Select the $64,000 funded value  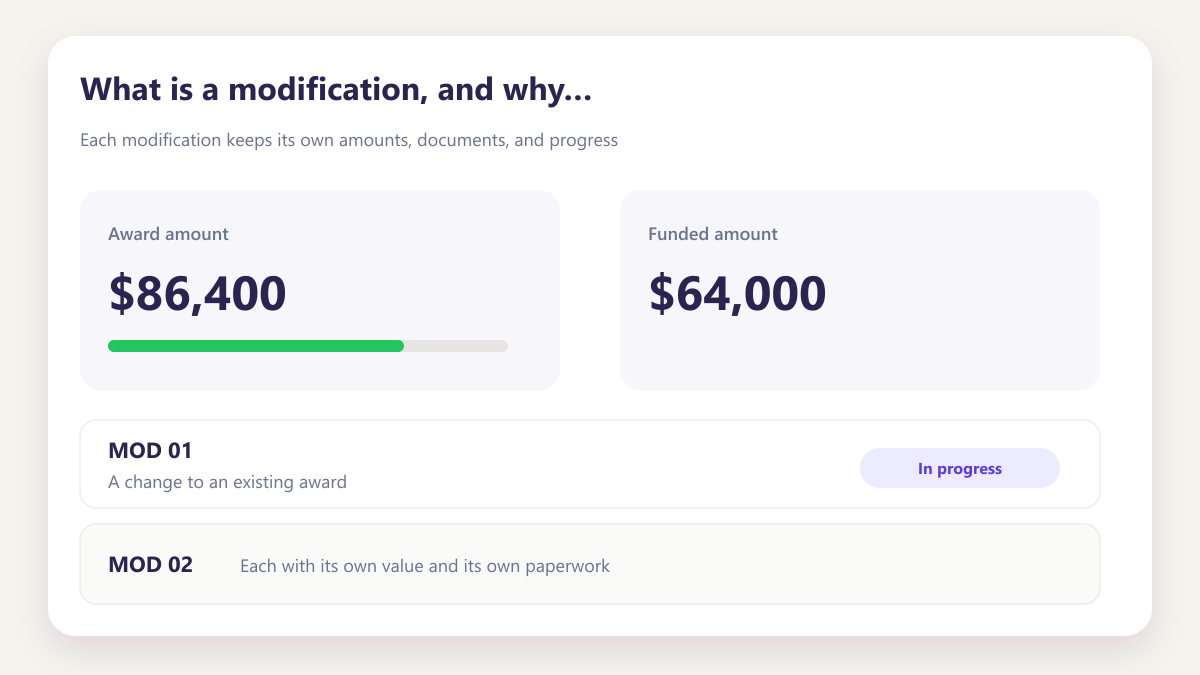[737, 293]
